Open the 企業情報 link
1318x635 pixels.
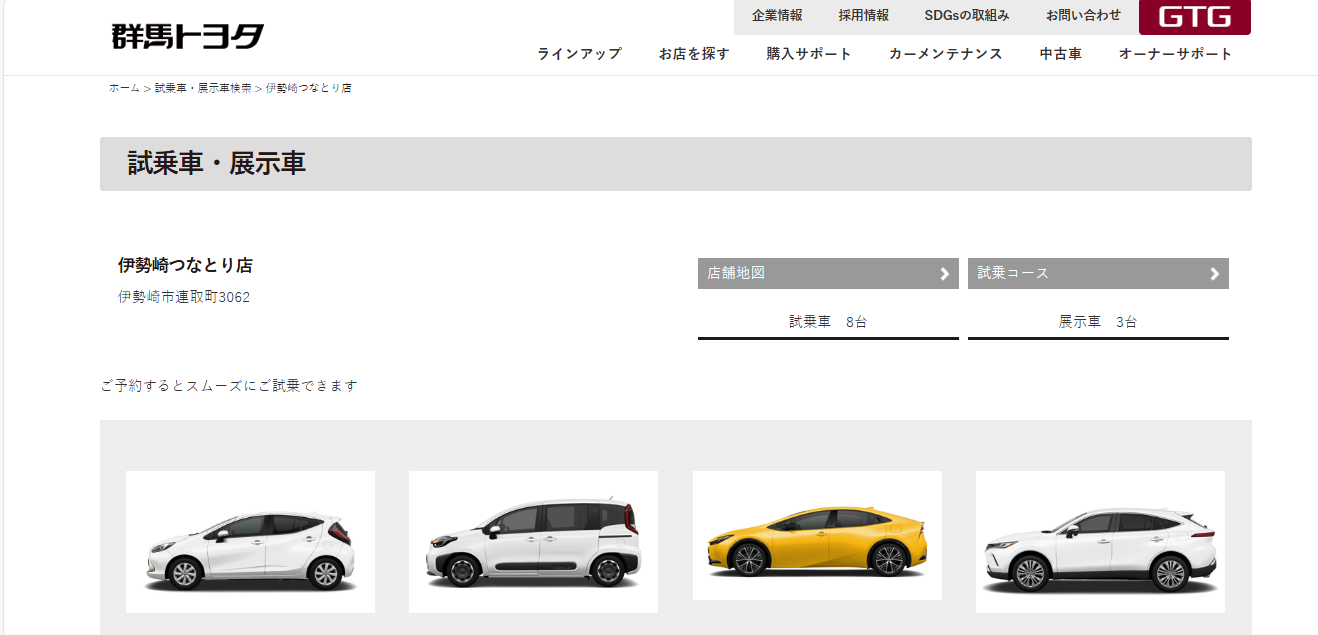(x=777, y=16)
